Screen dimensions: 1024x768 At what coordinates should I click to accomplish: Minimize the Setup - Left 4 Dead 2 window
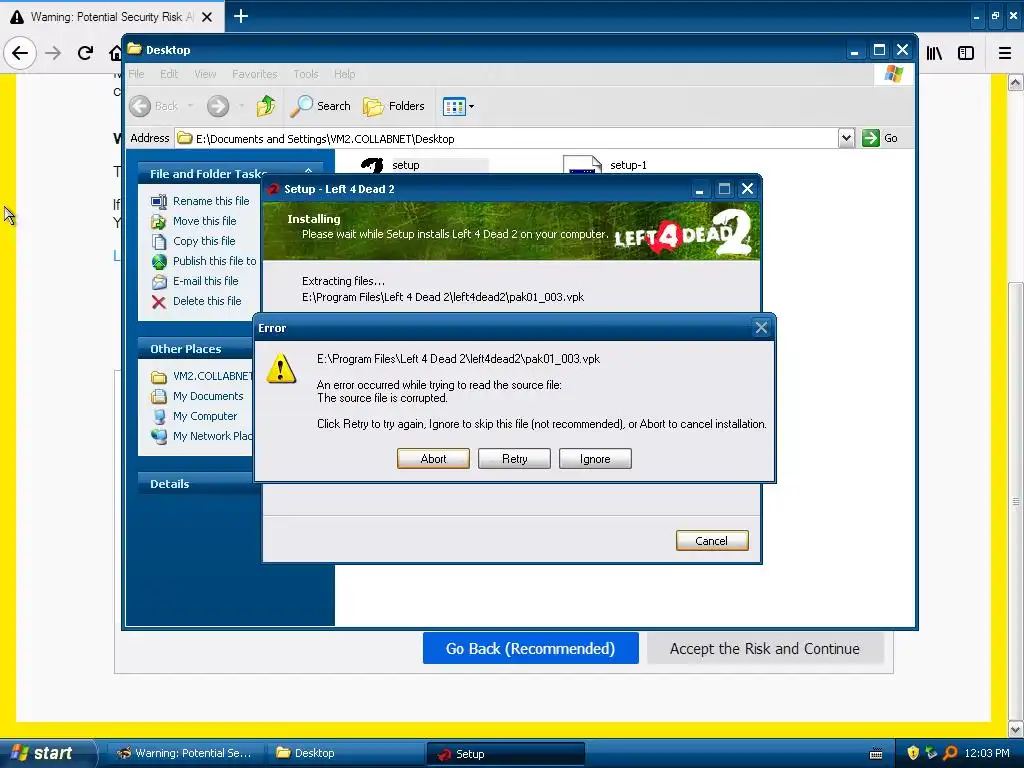pos(699,189)
